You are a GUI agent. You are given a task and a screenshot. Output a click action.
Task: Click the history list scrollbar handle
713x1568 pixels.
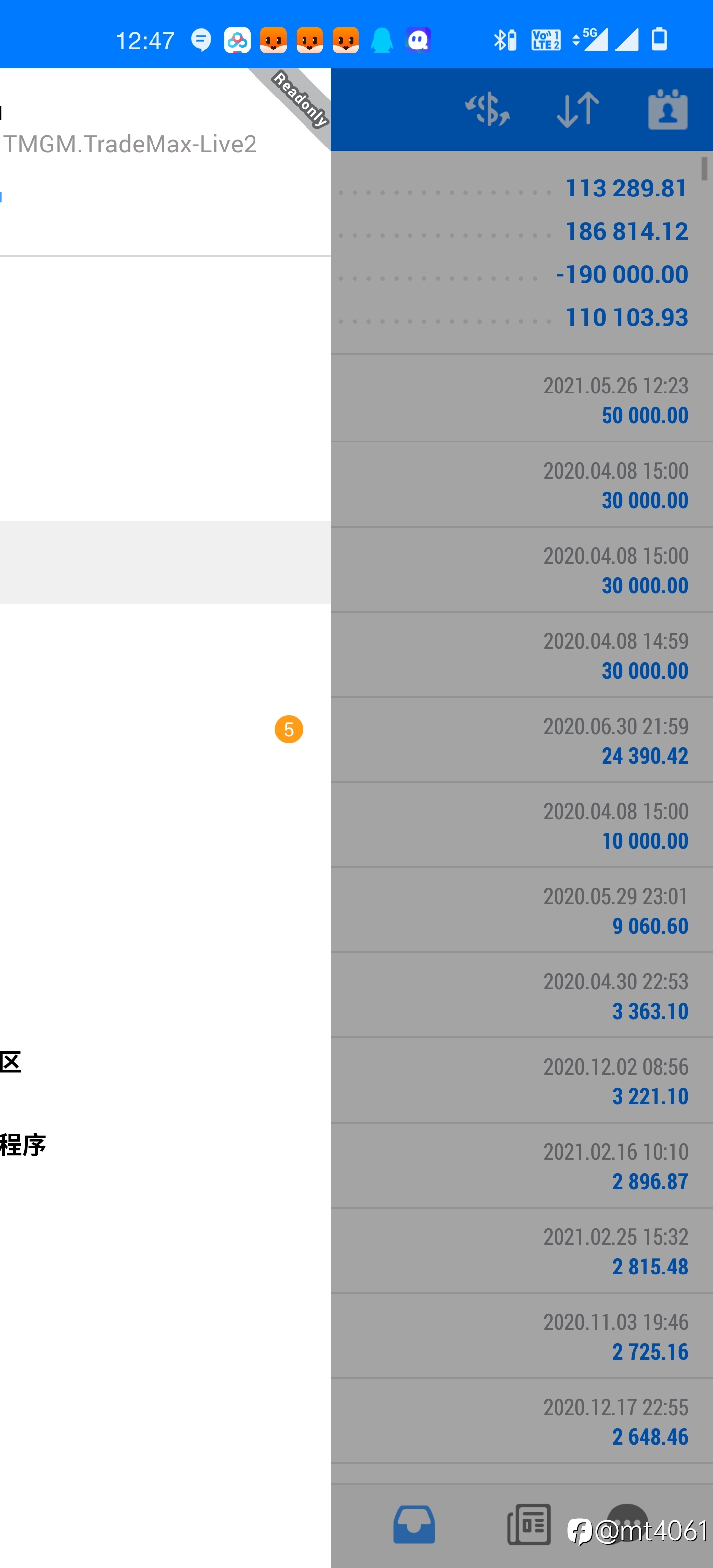(704, 169)
